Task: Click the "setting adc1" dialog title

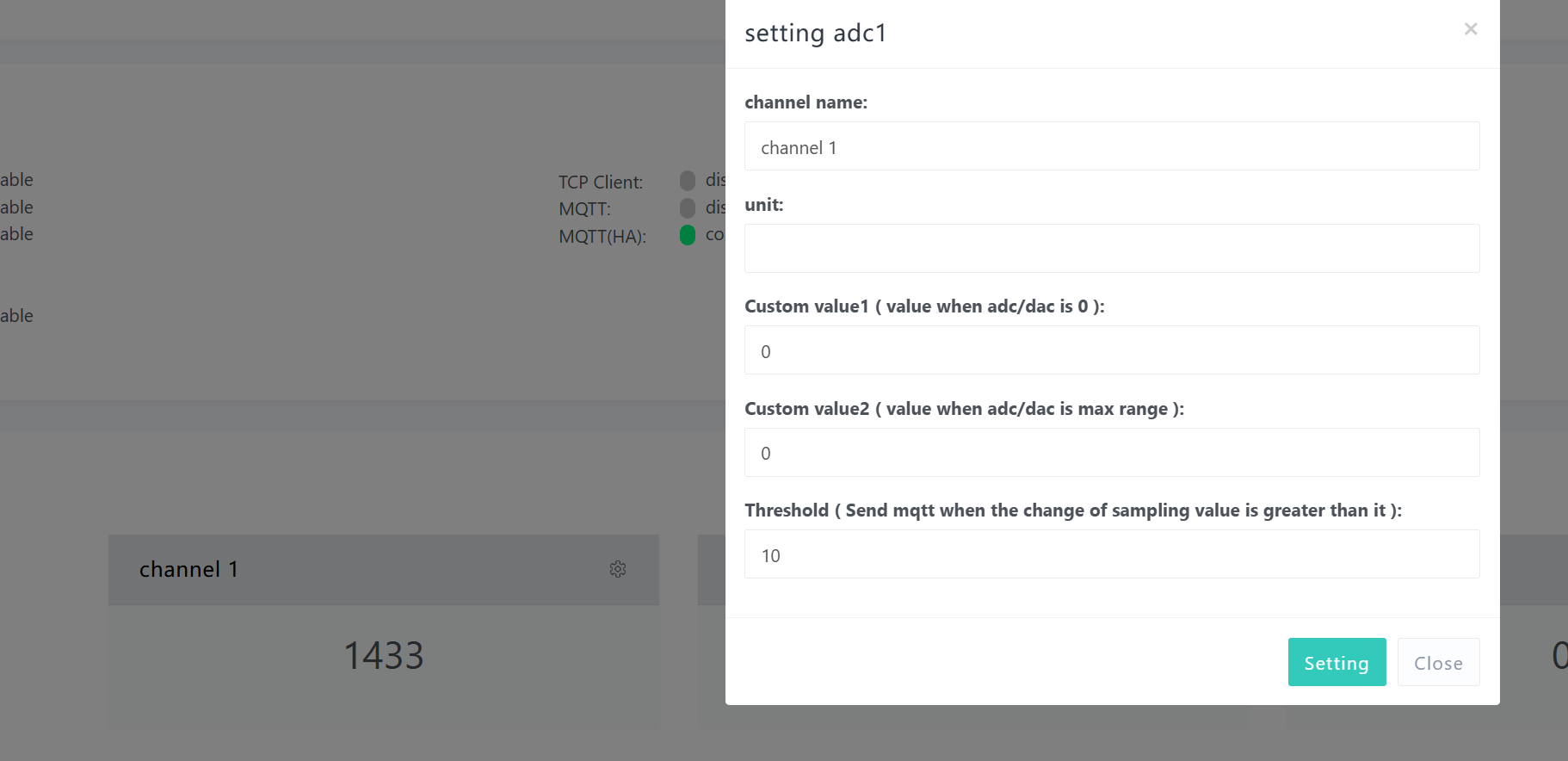Action: coord(815,33)
